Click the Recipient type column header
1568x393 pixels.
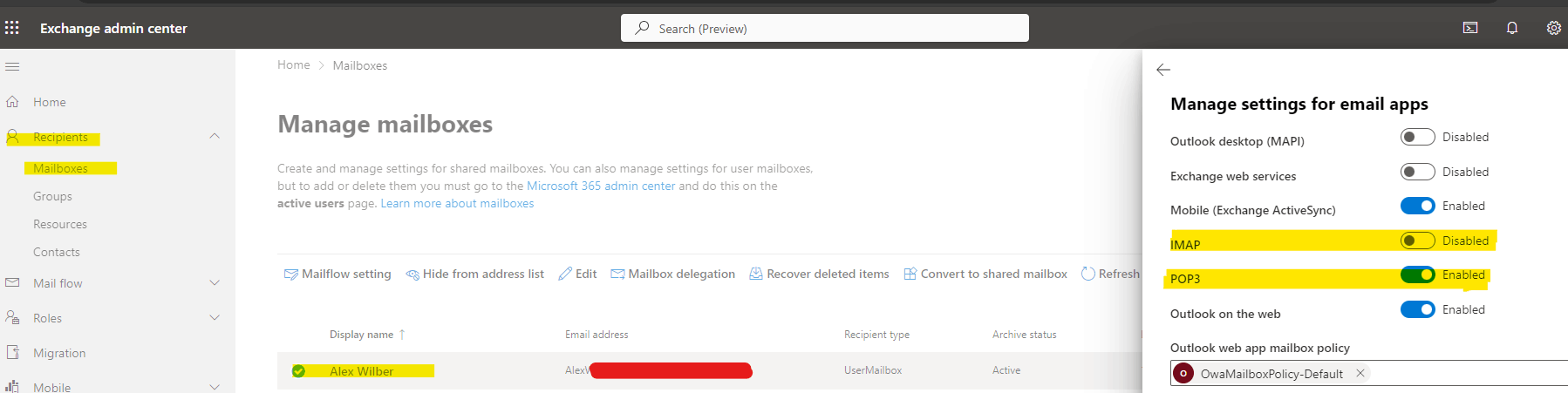pos(876,335)
